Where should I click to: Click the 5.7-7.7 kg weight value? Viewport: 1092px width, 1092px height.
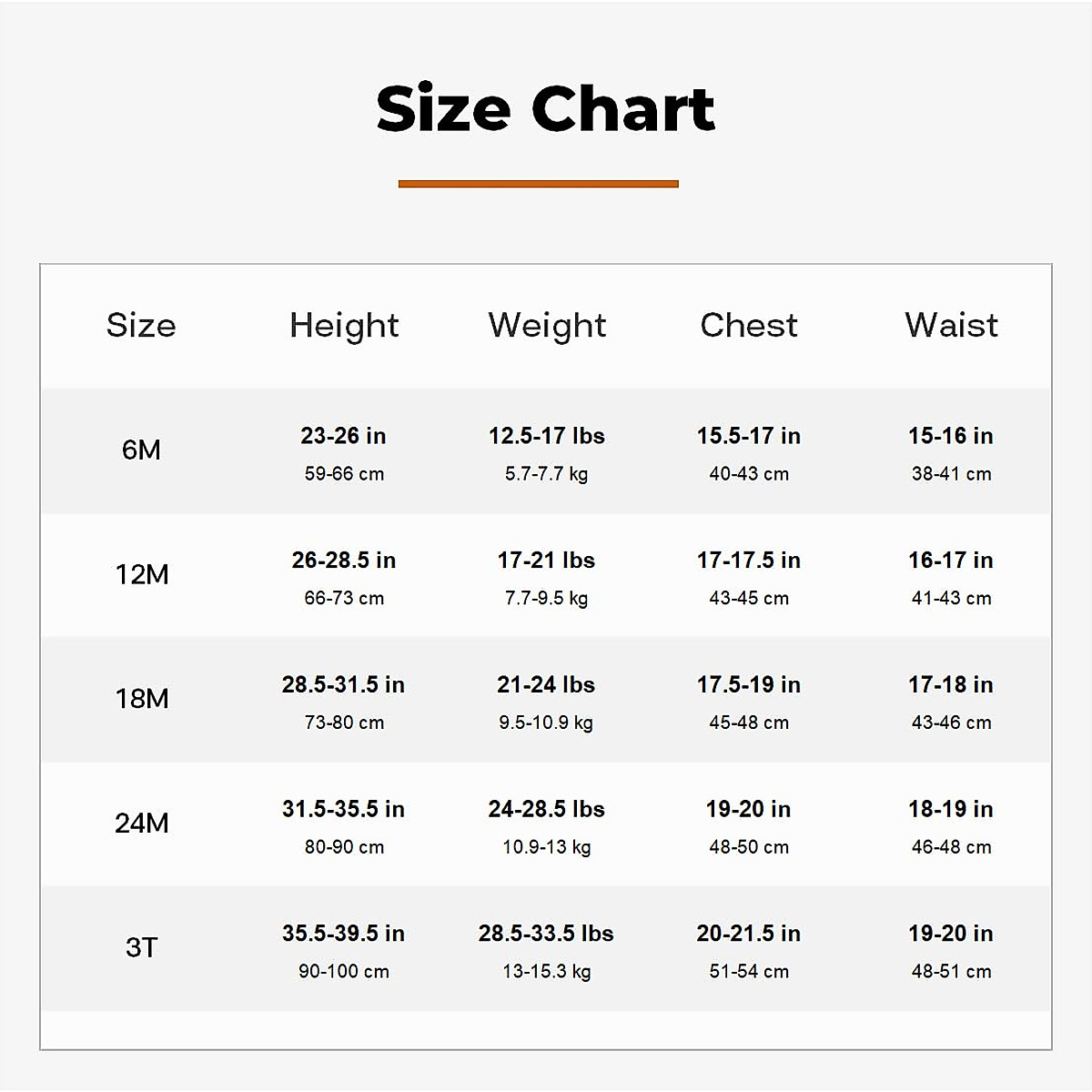pyautogui.click(x=546, y=474)
